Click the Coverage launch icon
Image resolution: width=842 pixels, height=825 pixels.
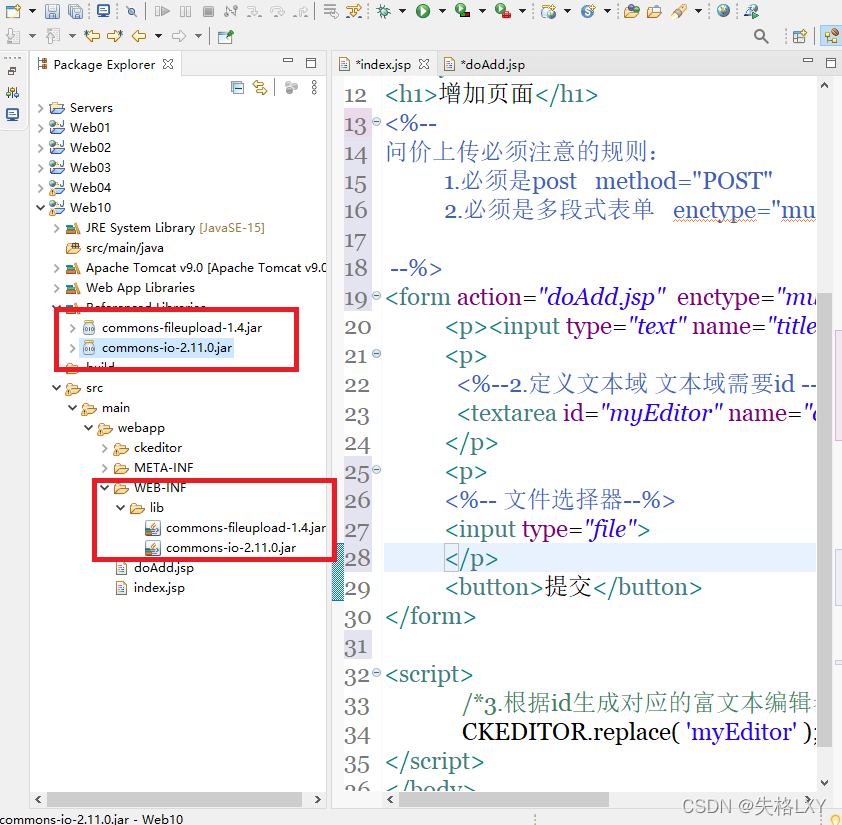[462, 11]
